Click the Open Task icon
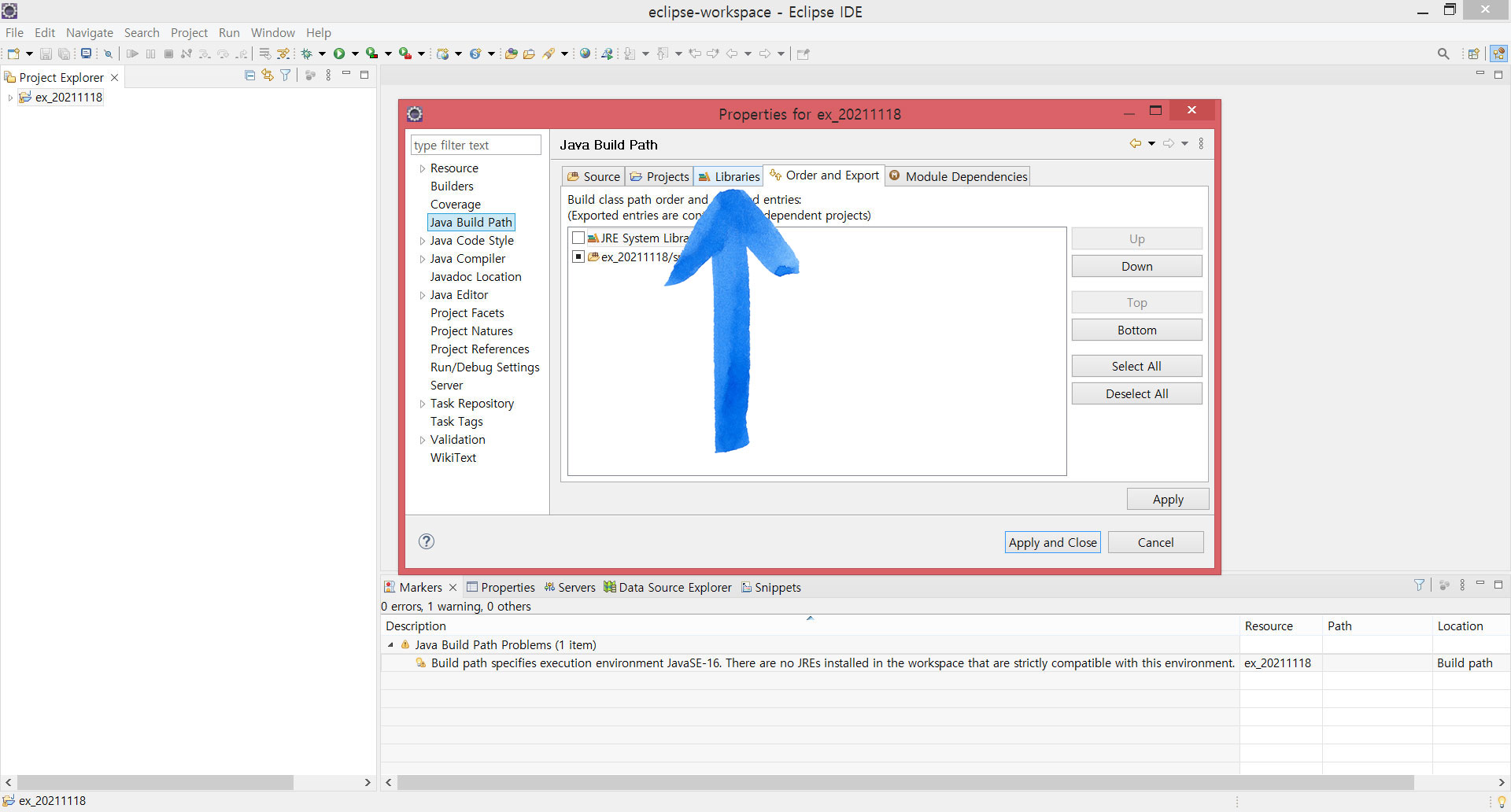 click(x=529, y=54)
